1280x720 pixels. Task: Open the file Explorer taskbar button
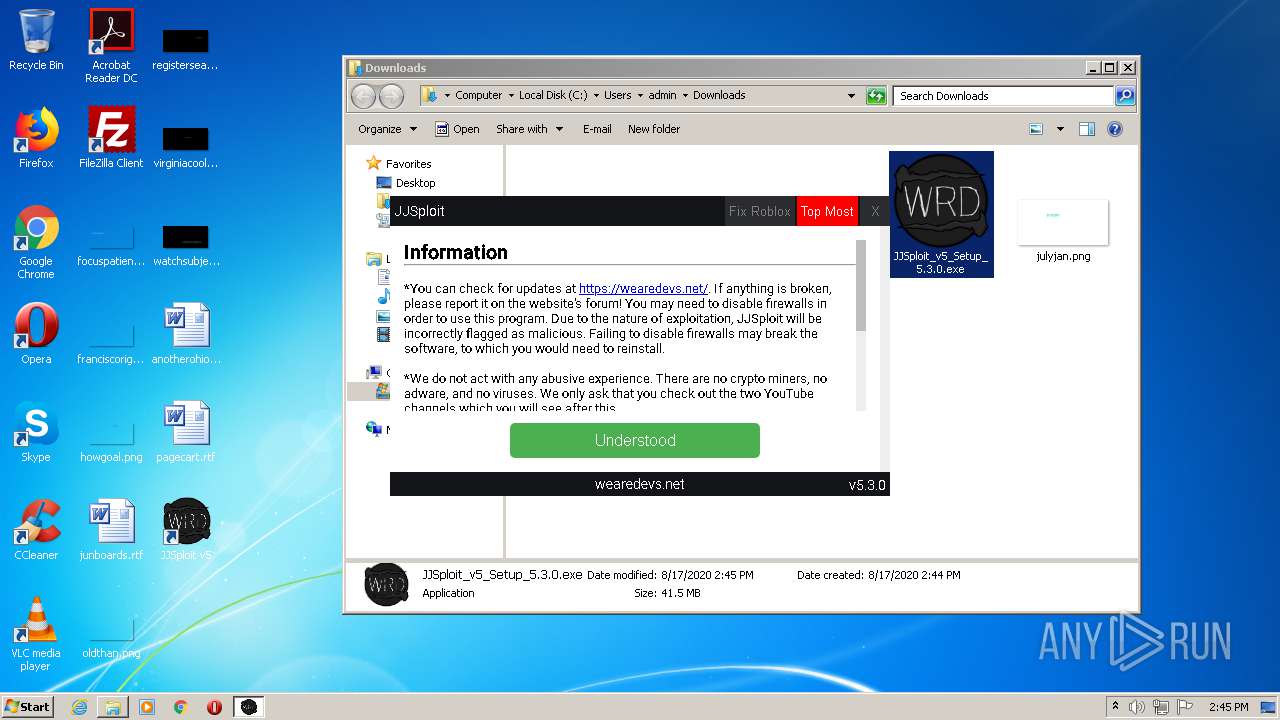pyautogui.click(x=113, y=707)
